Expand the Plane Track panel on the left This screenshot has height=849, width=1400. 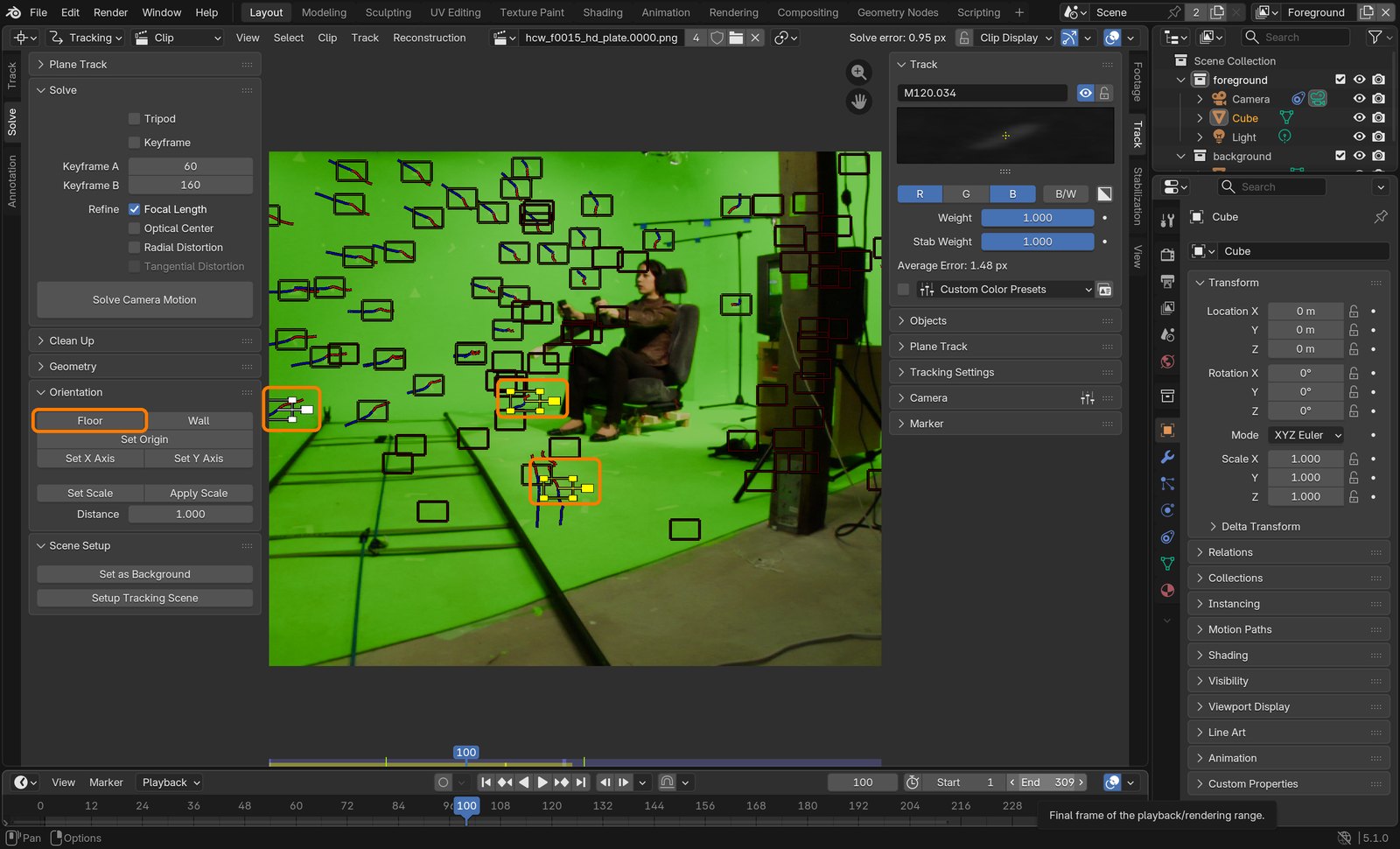[144, 65]
